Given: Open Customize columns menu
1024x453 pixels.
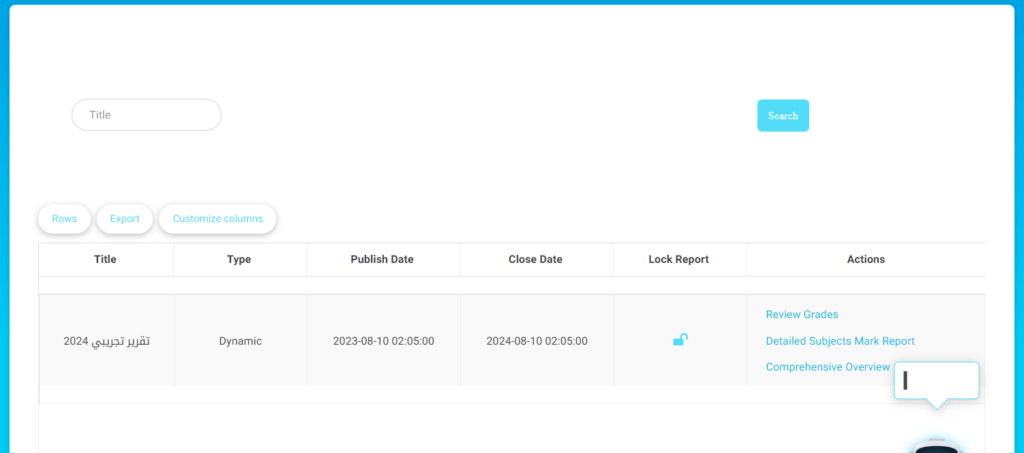Looking at the screenshot, I should [x=217, y=219].
